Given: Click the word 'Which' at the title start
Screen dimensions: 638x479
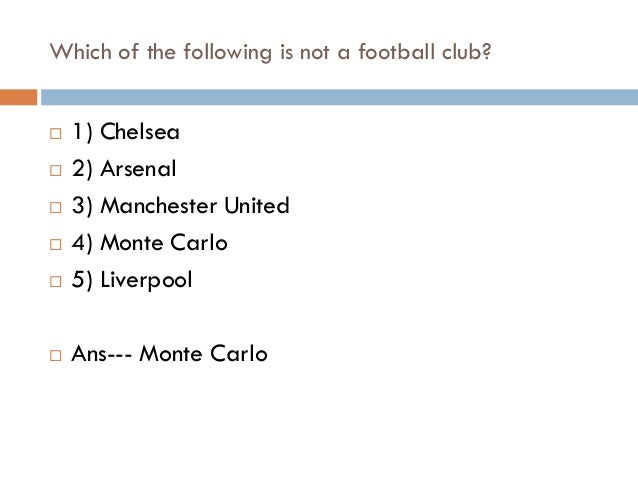Looking at the screenshot, I should (80, 52).
